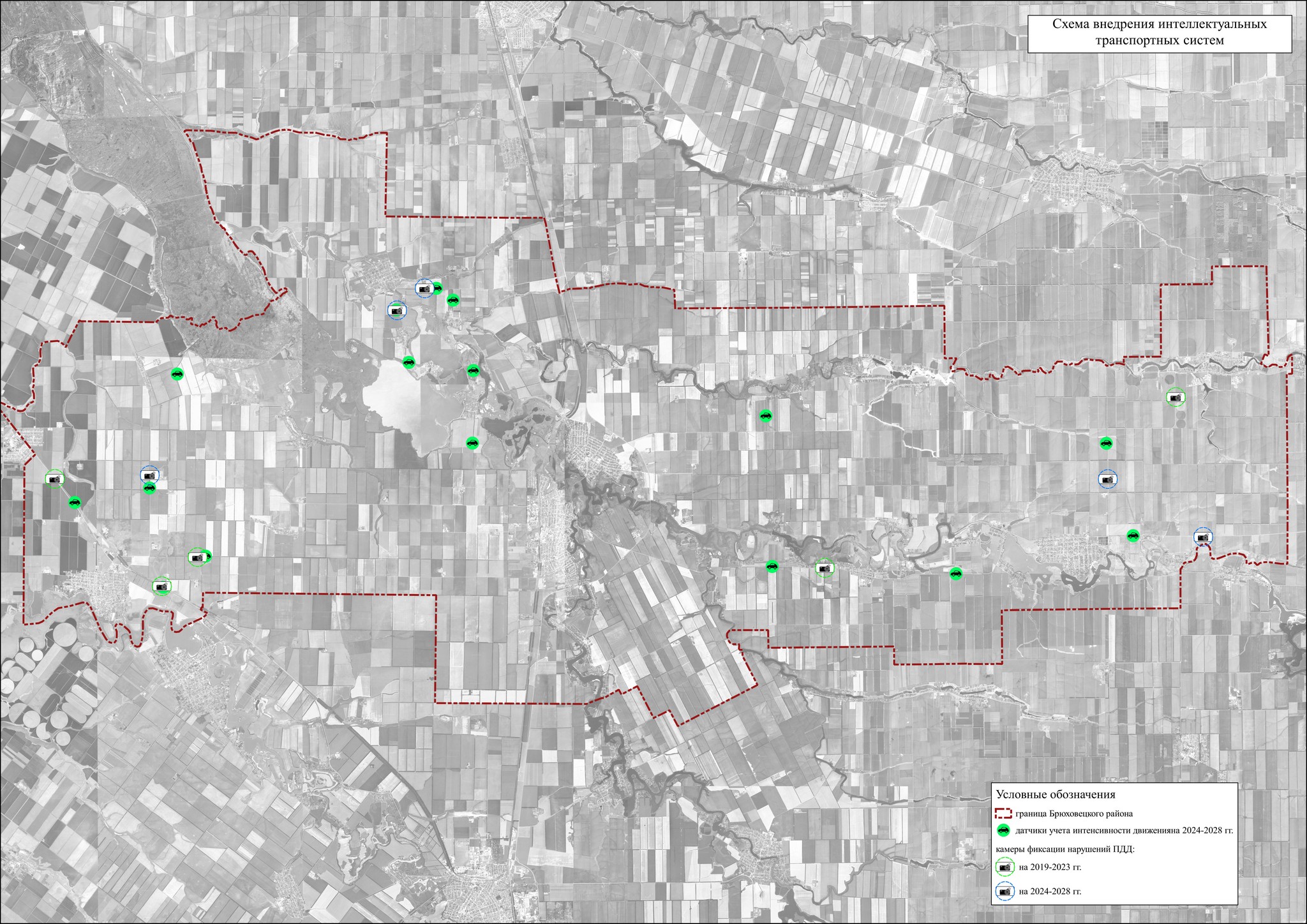
Task: Select isolated car sensor in the central-east fields
Action: 766,416
